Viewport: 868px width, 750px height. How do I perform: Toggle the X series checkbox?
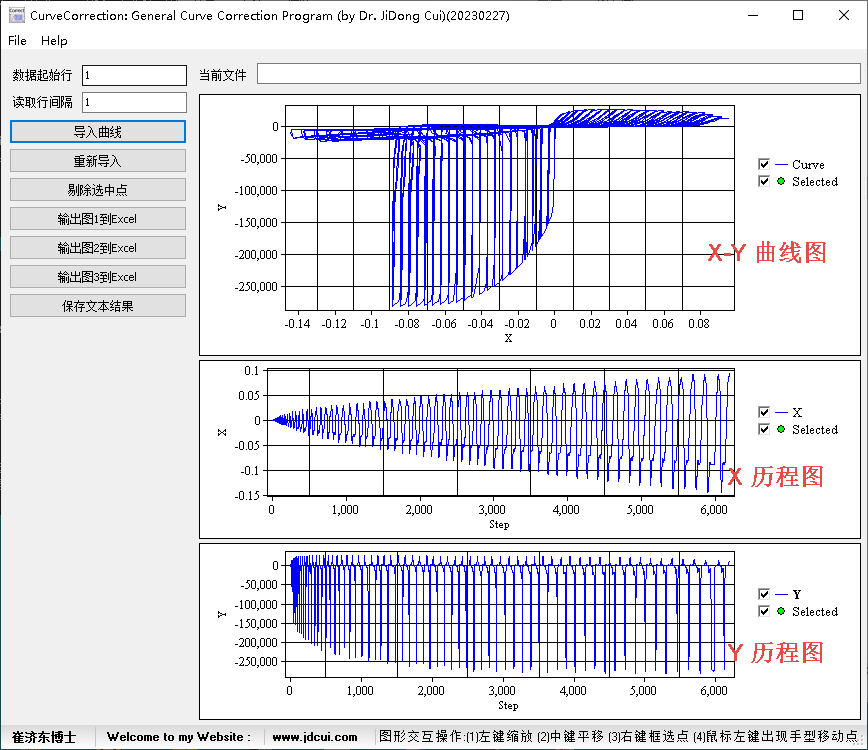click(764, 412)
